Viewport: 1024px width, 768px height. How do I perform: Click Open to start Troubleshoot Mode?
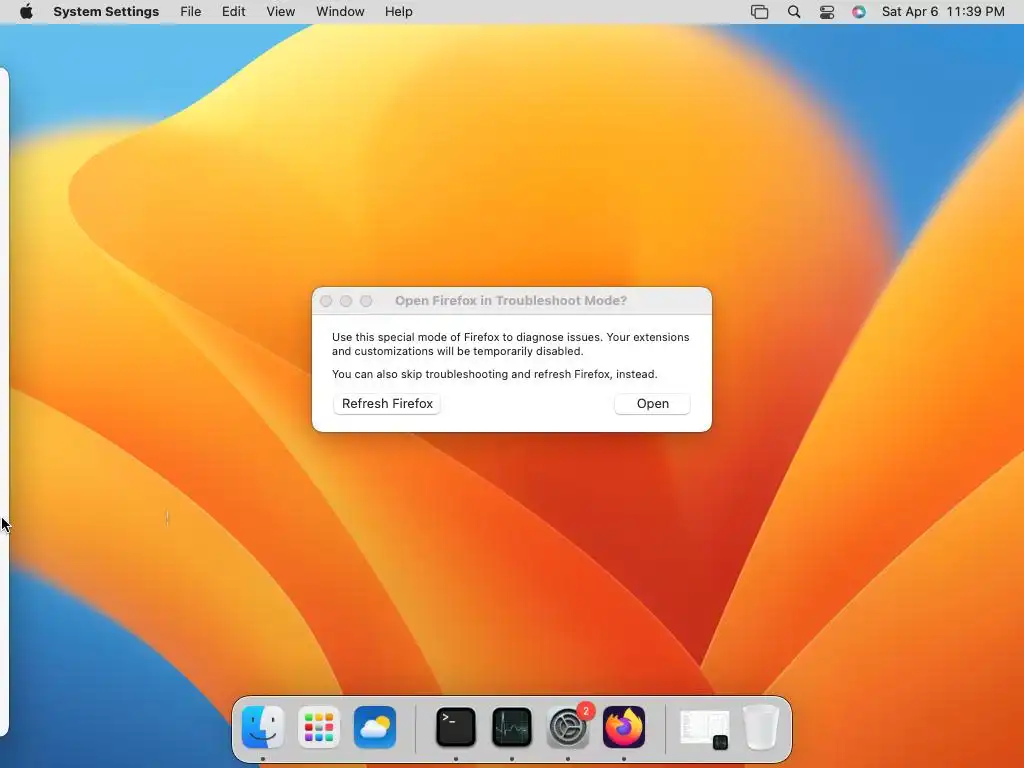652,404
